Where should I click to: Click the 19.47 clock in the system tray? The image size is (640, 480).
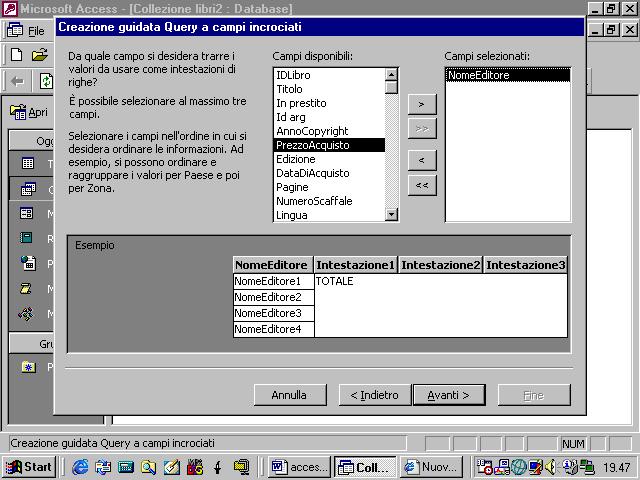(x=616, y=467)
